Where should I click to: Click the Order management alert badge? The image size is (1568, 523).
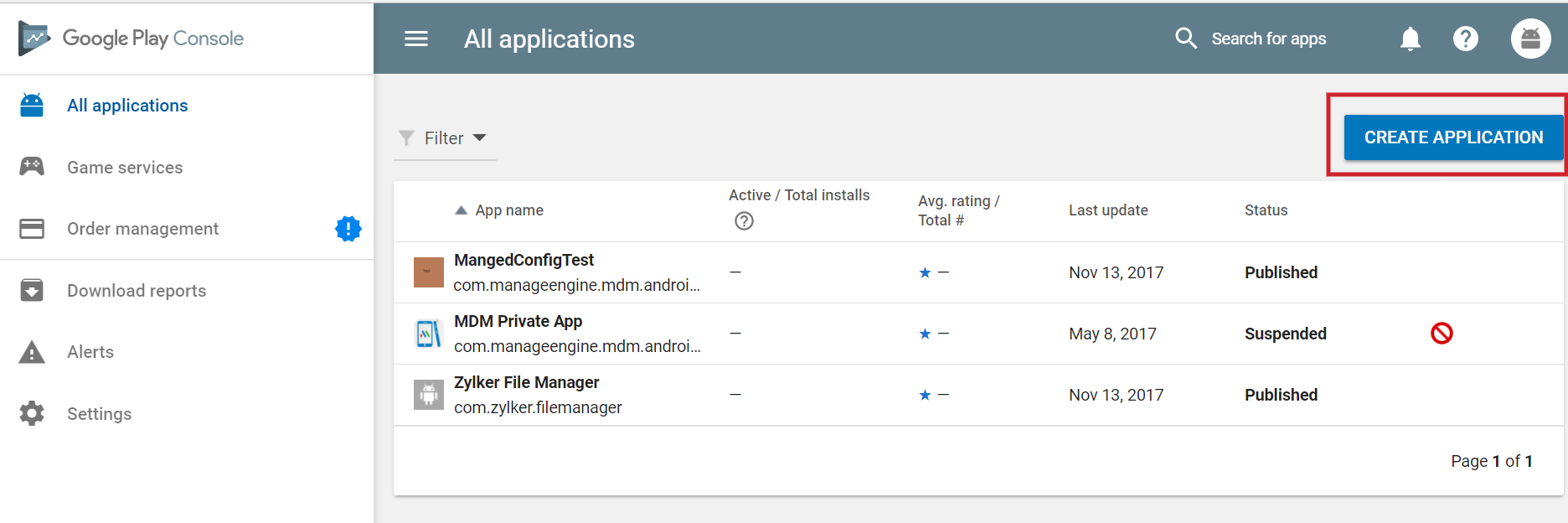[x=348, y=229]
